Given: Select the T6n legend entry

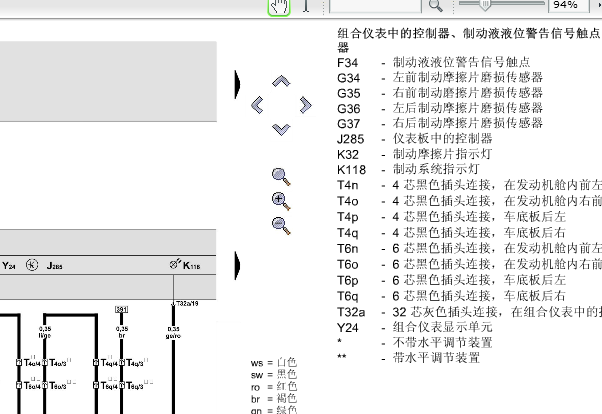Looking at the screenshot, I should click(469, 248).
